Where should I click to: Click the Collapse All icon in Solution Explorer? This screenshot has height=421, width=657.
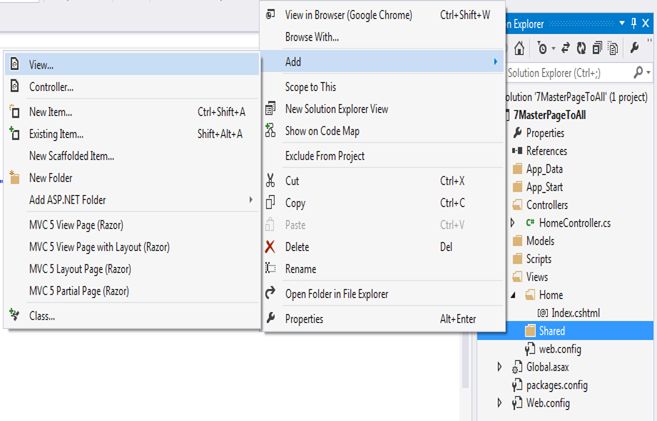(597, 48)
